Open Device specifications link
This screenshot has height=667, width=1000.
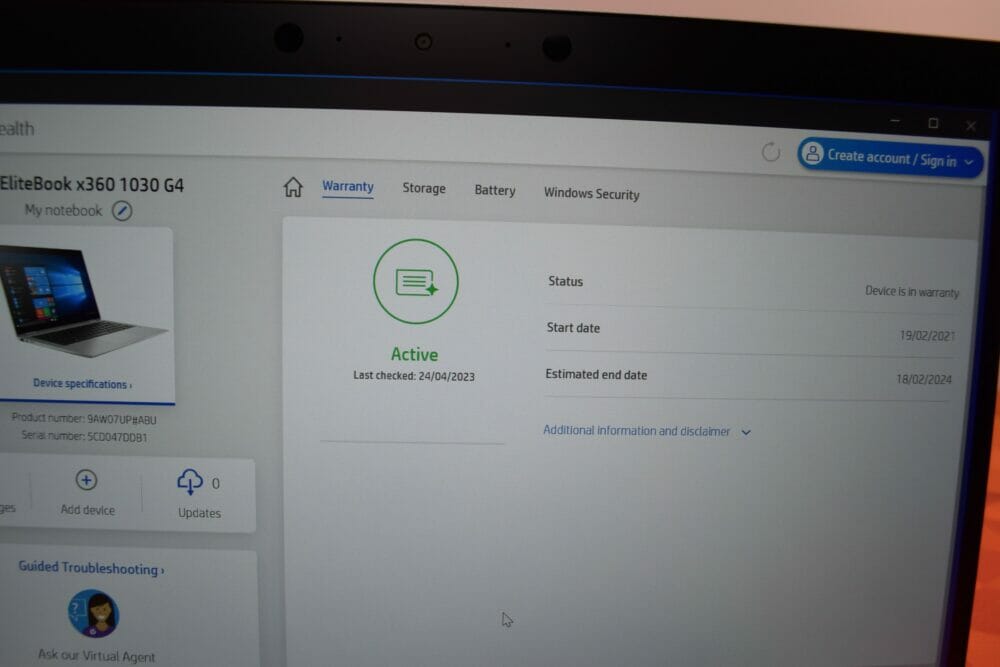(82, 384)
